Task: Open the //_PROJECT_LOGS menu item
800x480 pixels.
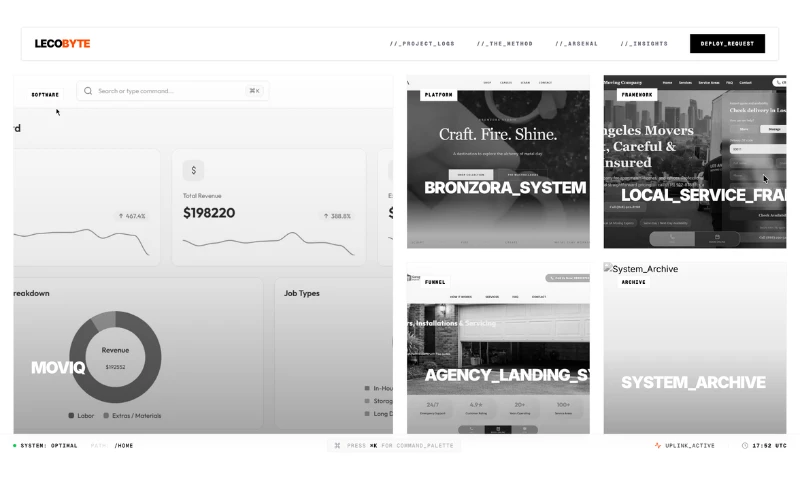Action: pyautogui.click(x=422, y=44)
